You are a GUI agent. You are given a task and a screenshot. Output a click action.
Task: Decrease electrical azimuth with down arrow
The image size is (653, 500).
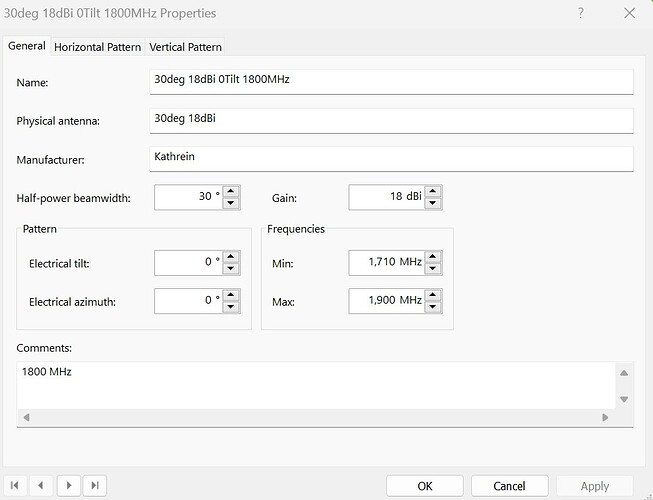tap(231, 307)
